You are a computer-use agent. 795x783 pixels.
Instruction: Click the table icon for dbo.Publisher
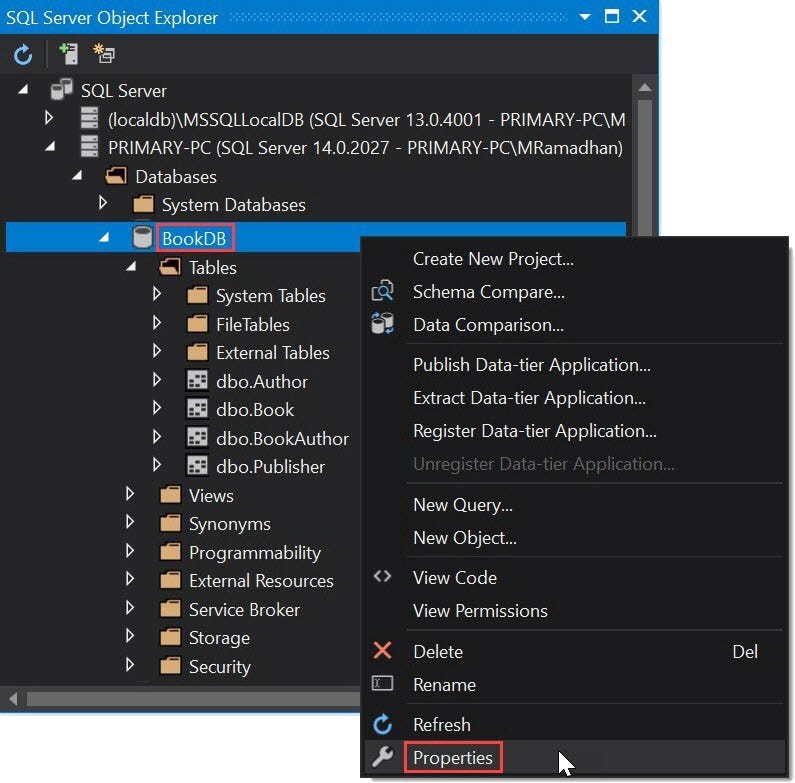coord(197,466)
